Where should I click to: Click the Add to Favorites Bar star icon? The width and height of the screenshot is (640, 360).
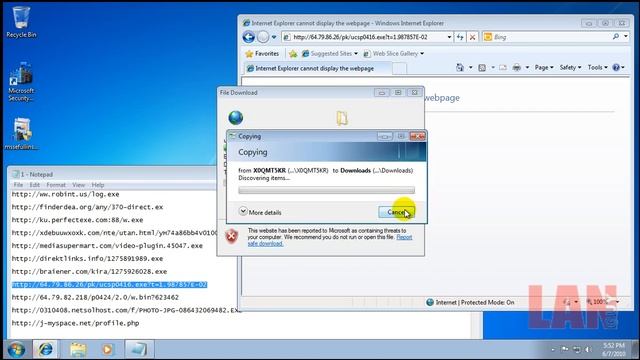pyautogui.click(x=293, y=53)
